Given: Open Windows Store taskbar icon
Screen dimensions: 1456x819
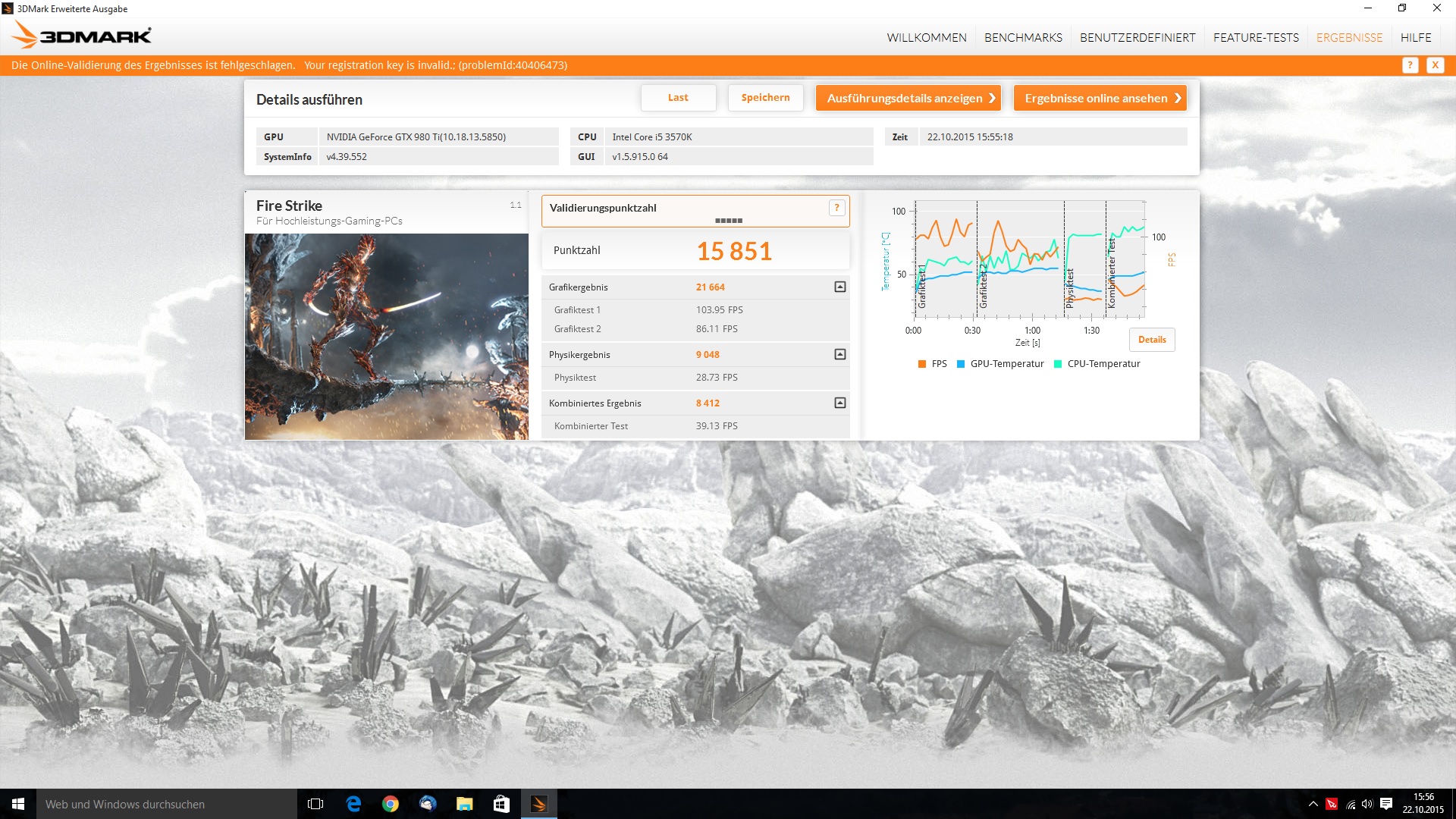Looking at the screenshot, I should click(501, 804).
